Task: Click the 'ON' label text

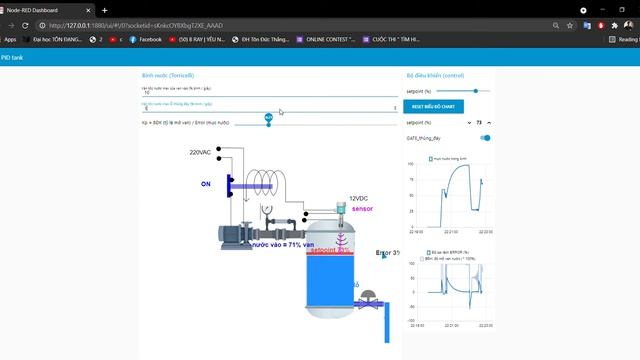Action: coord(206,184)
